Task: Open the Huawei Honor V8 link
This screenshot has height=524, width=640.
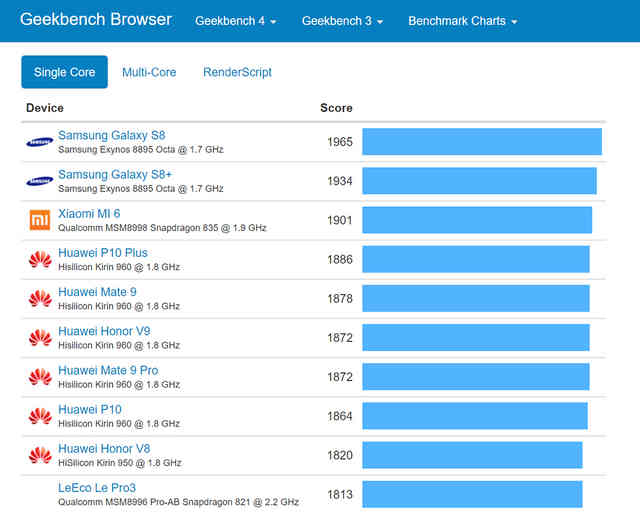Action: (104, 449)
